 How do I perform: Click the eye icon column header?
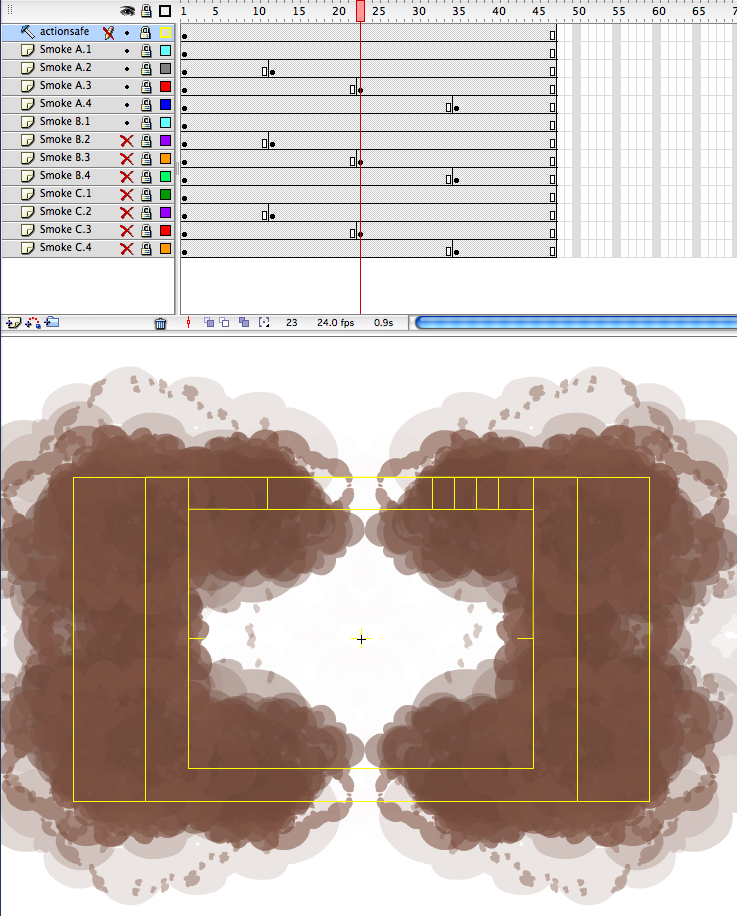(x=127, y=11)
